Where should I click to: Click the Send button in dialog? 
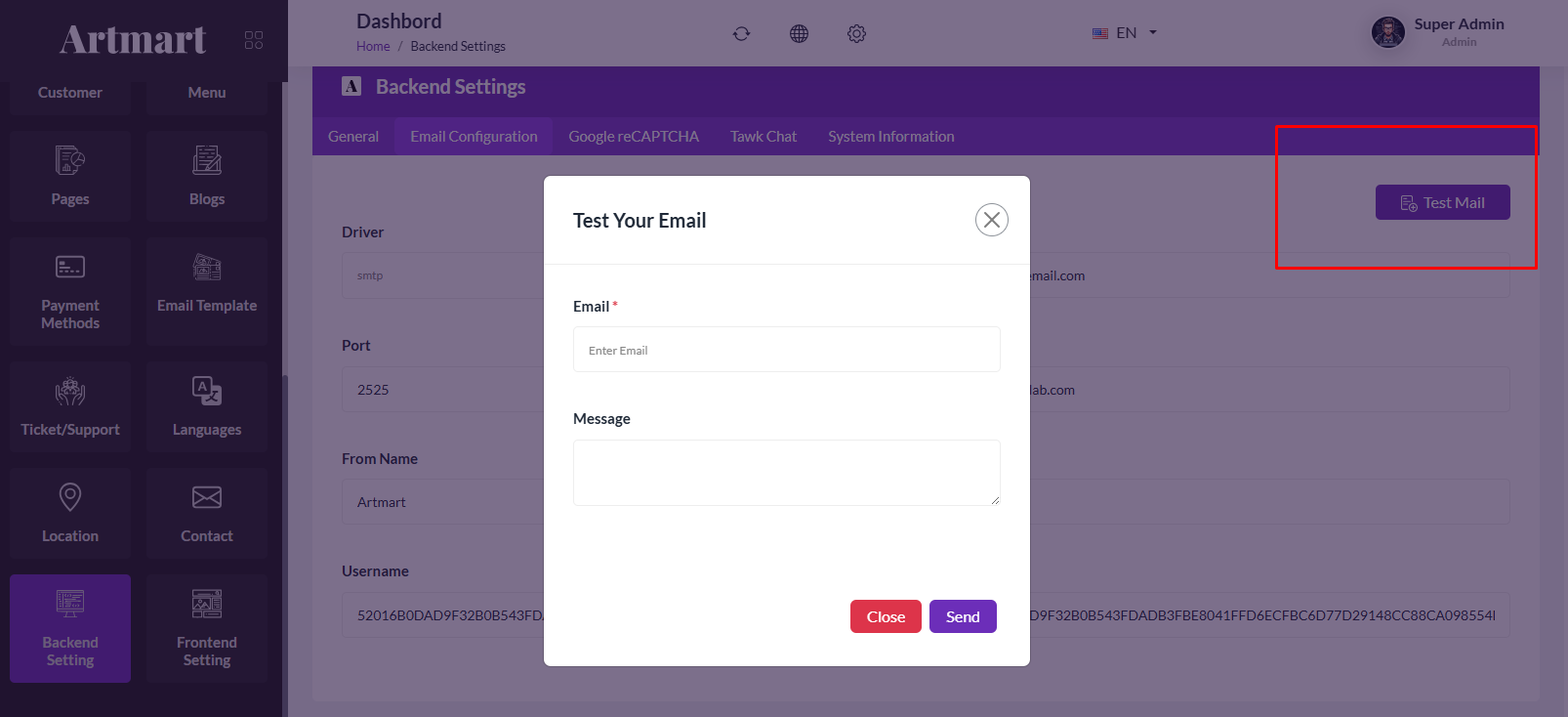962,616
